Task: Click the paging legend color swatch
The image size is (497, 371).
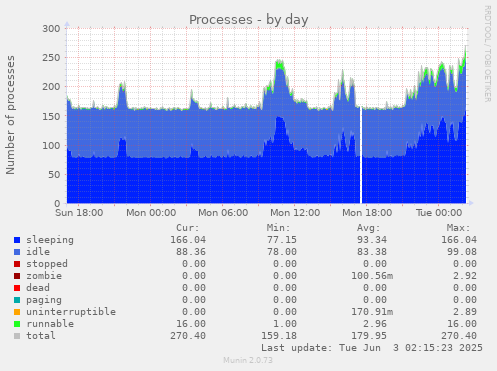Action: [x=17, y=300]
